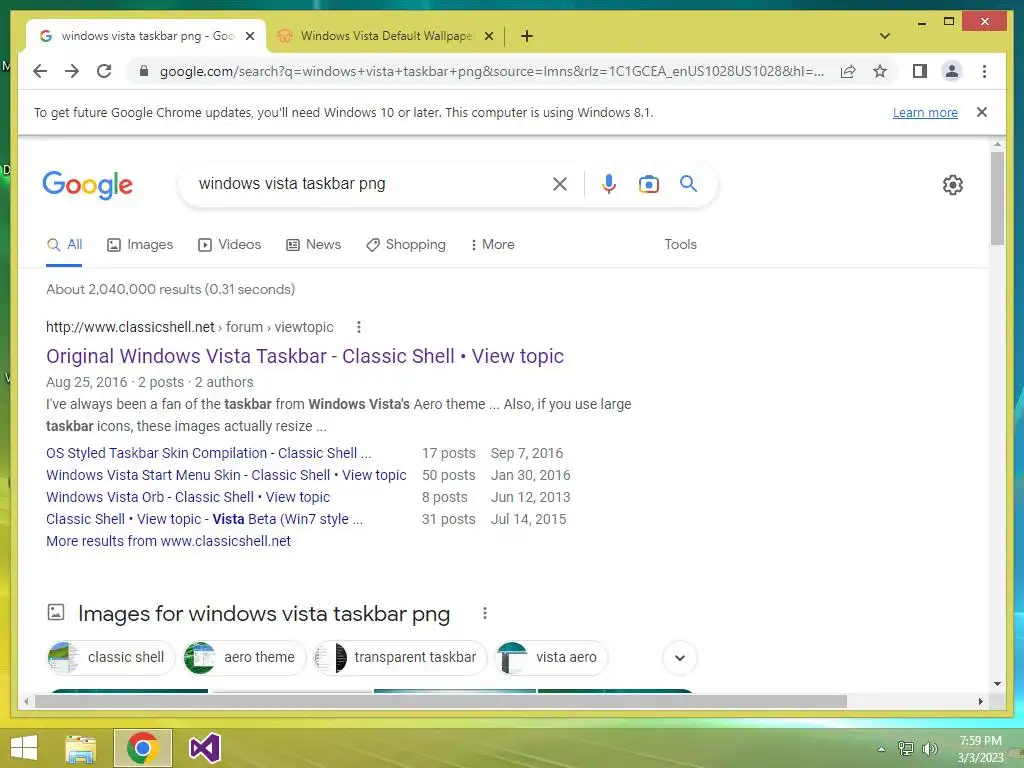This screenshot has height=768, width=1024.
Task: Open a new browser tab
Action: click(x=526, y=36)
